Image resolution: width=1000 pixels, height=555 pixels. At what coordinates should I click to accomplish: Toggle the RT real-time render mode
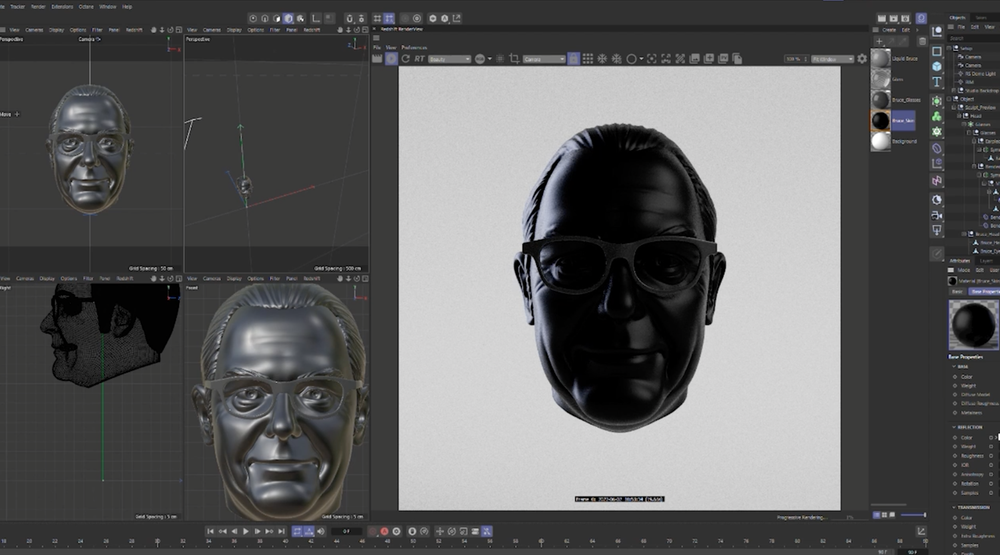(419, 59)
